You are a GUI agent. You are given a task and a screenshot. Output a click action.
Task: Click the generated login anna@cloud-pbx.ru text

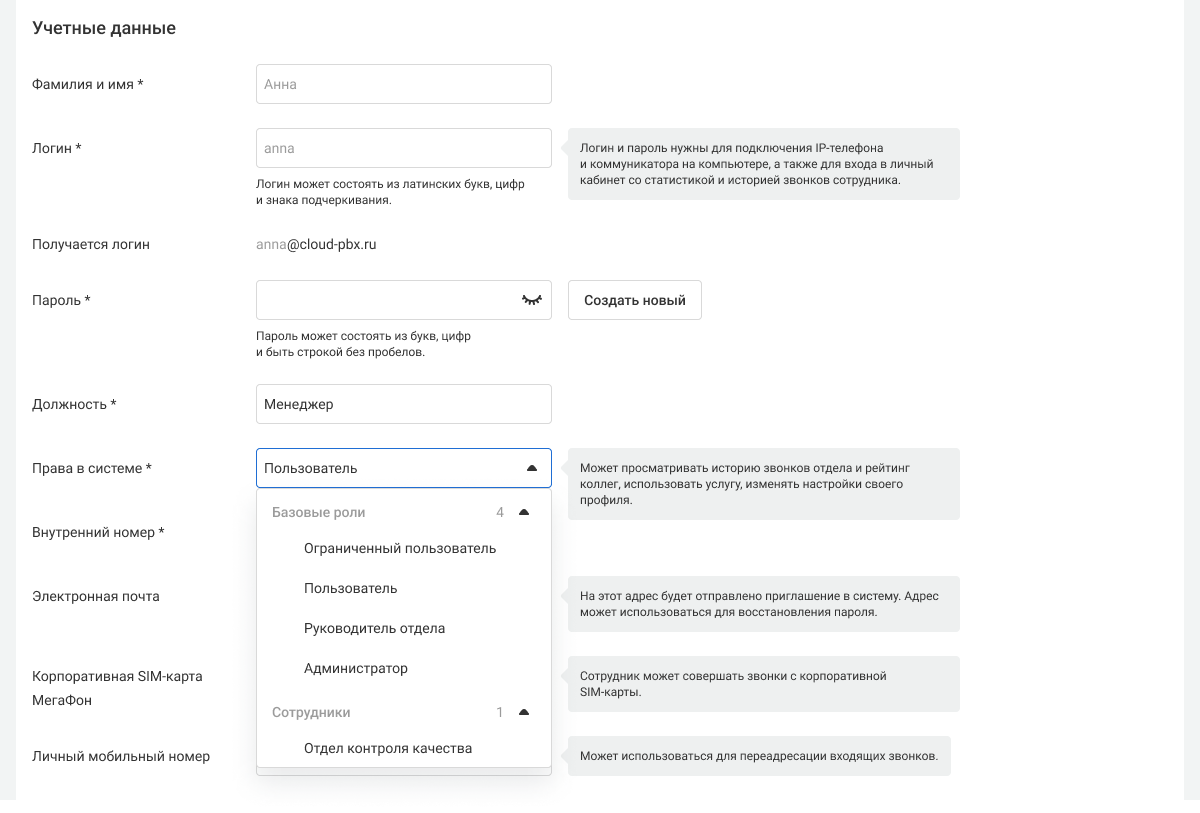click(x=316, y=244)
